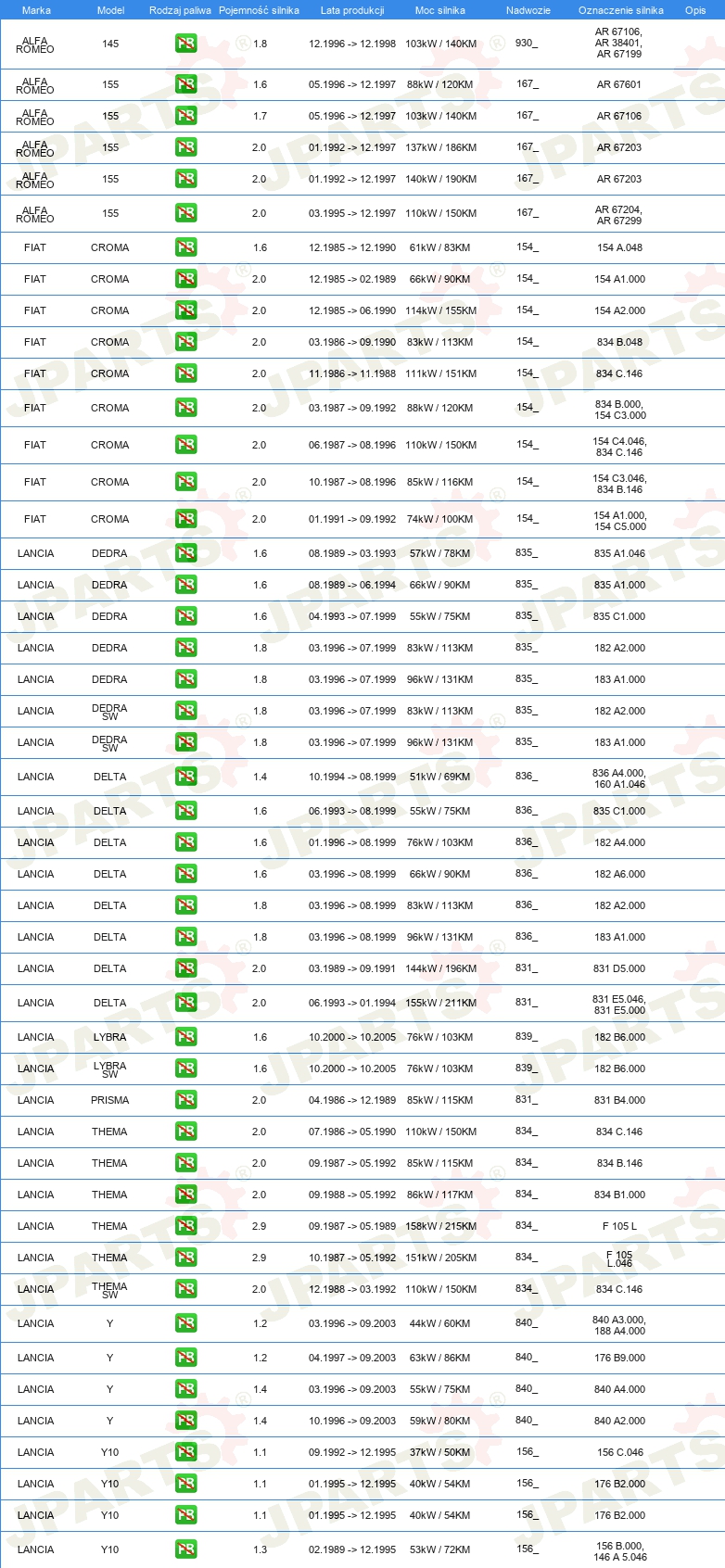The image size is (725, 1568).
Task: Click the Marka column header
Action: click(36, 10)
